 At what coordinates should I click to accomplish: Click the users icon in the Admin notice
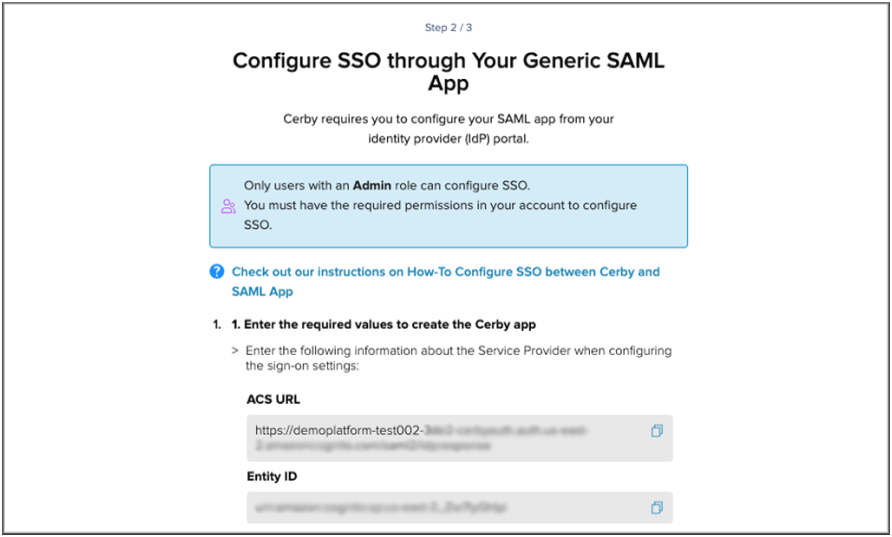[x=229, y=206]
